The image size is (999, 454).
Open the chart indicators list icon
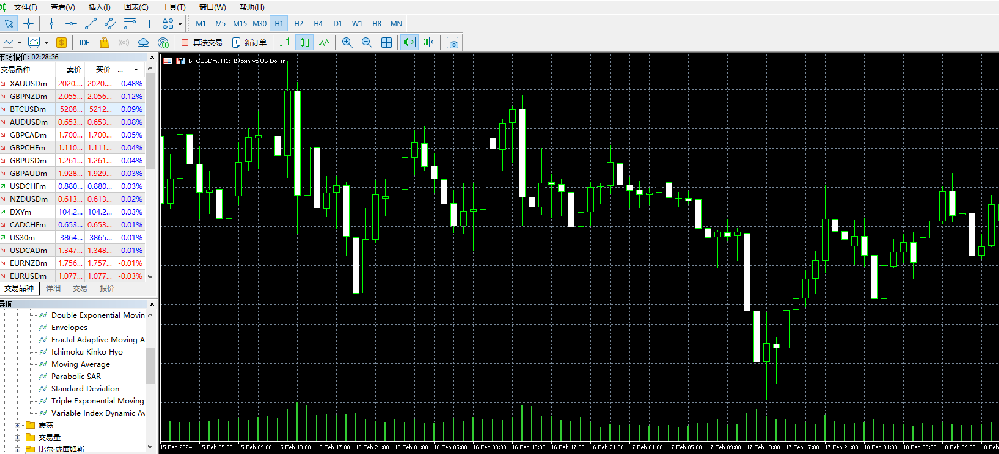tap(34, 43)
